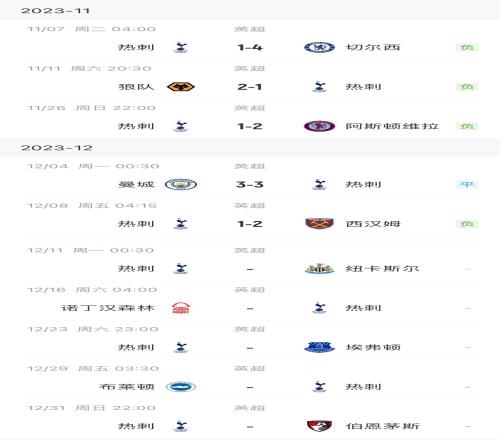Select the 2023-12 month header
The image size is (500, 440).
(x=57, y=148)
